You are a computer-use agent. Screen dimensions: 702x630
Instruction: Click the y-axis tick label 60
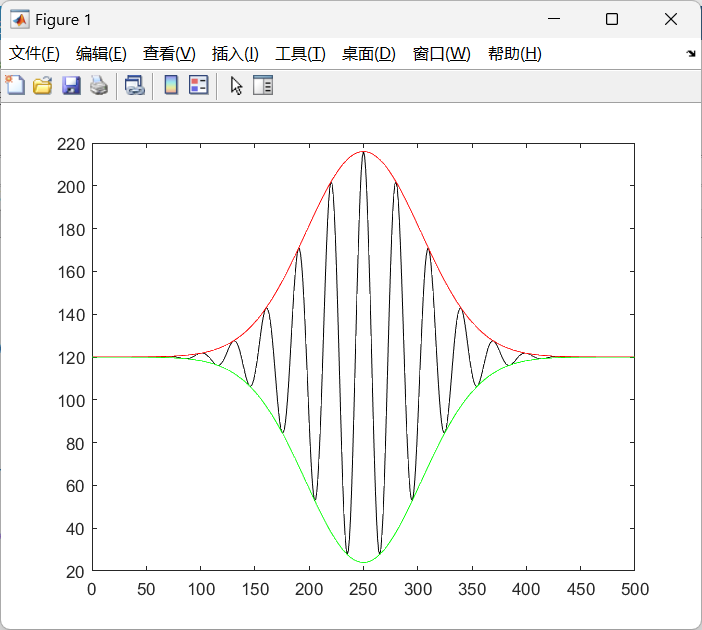pos(75,486)
